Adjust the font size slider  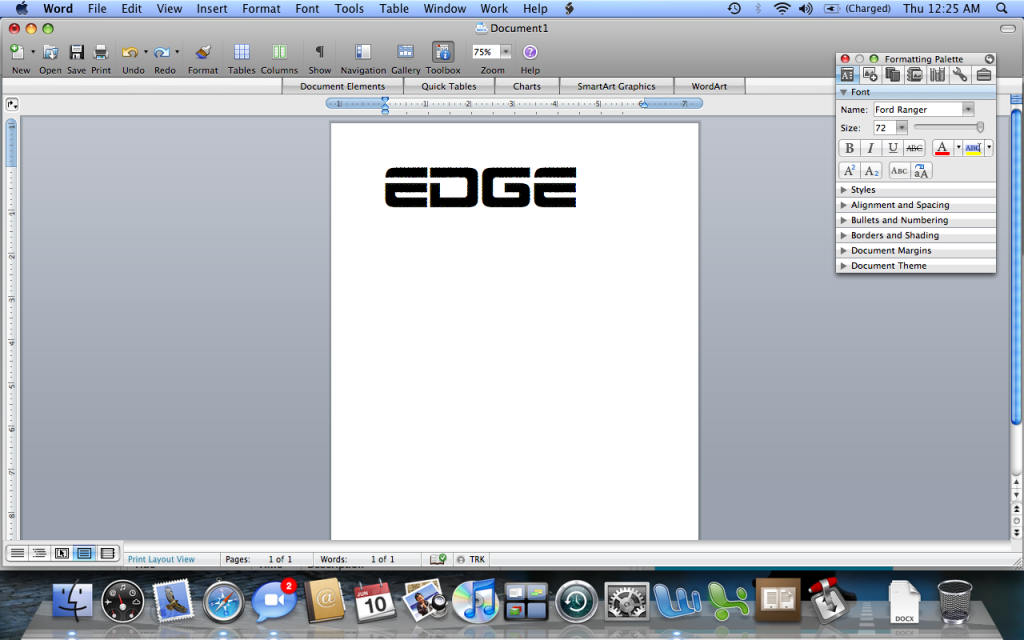[x=980, y=127]
